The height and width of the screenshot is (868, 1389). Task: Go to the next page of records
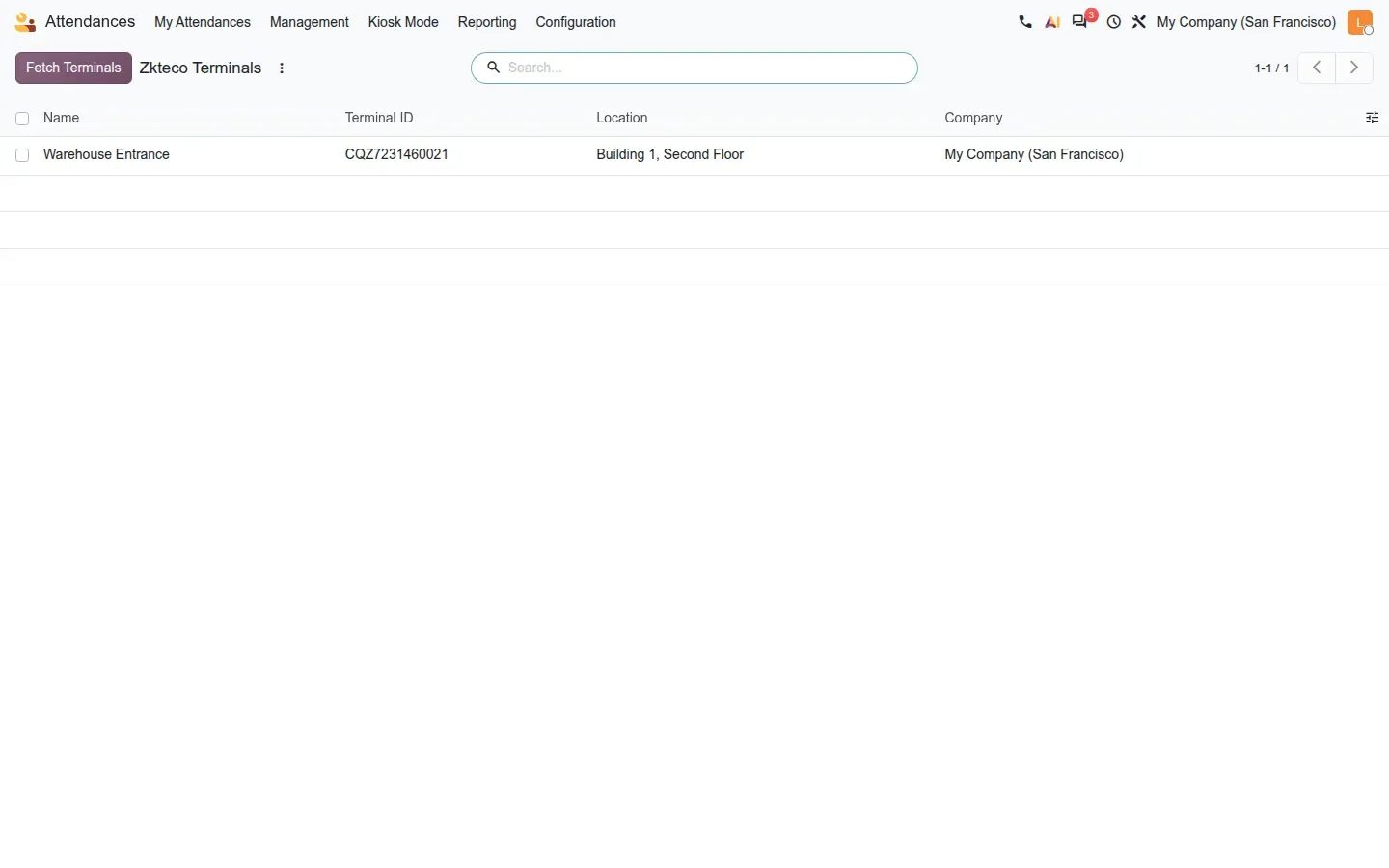click(1354, 68)
